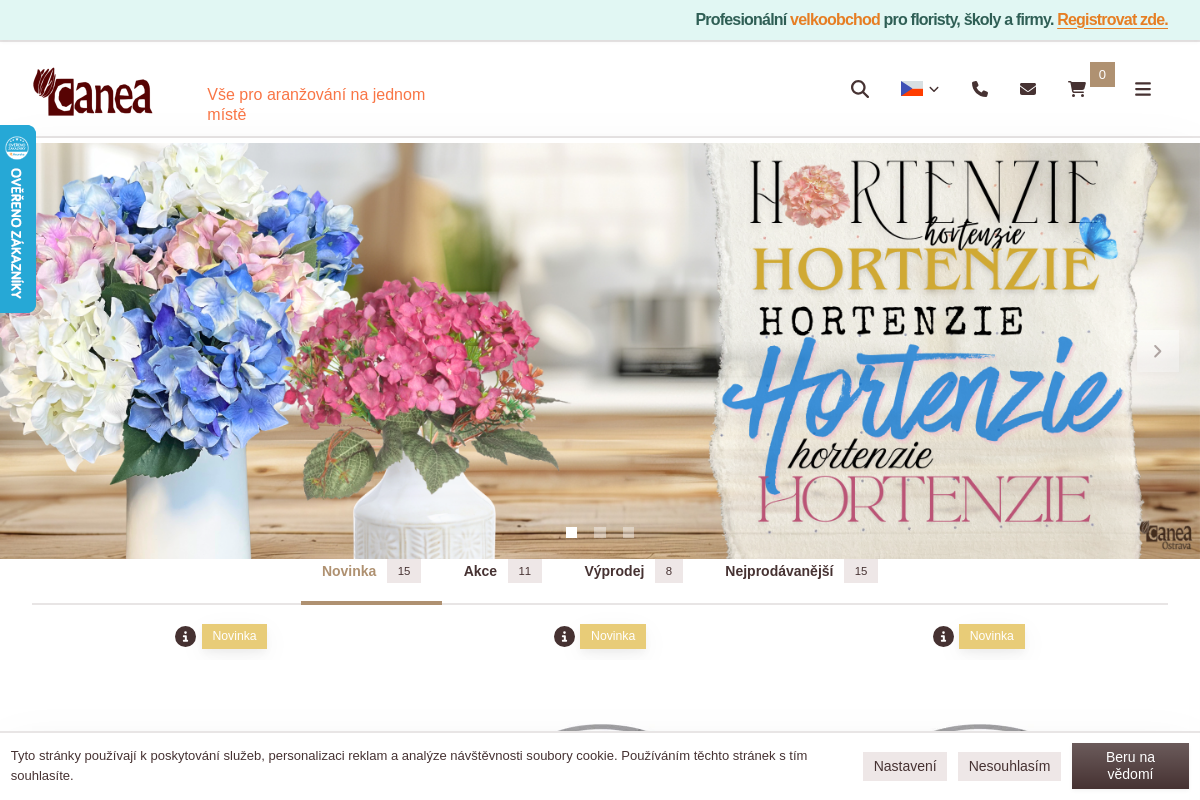Select the second carousel slide dot

(x=600, y=533)
